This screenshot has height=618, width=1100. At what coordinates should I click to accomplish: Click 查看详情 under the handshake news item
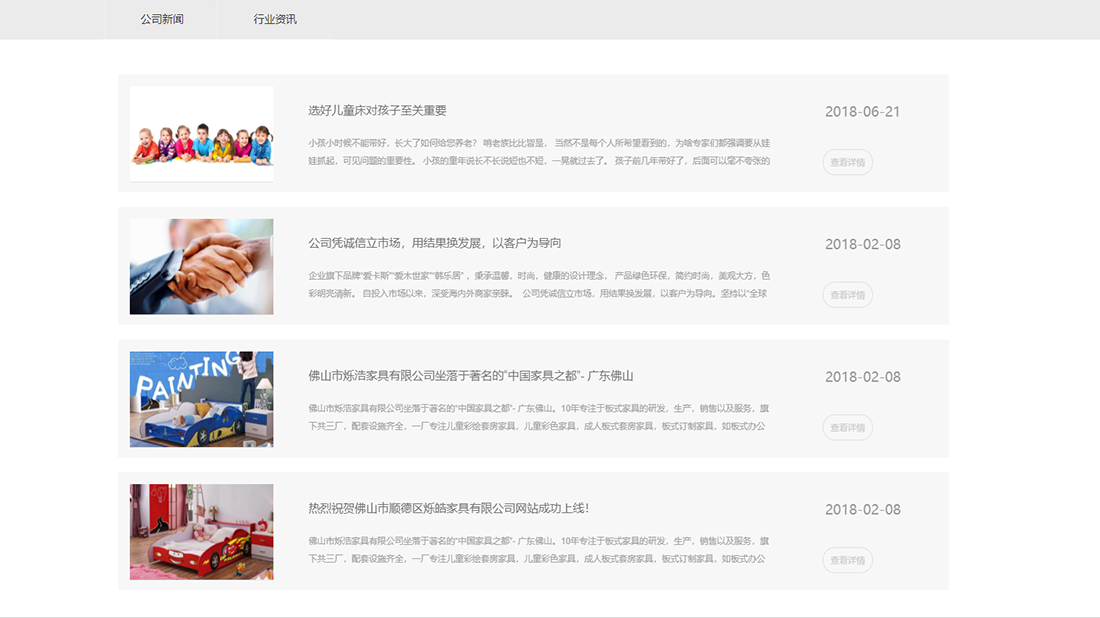pos(847,294)
